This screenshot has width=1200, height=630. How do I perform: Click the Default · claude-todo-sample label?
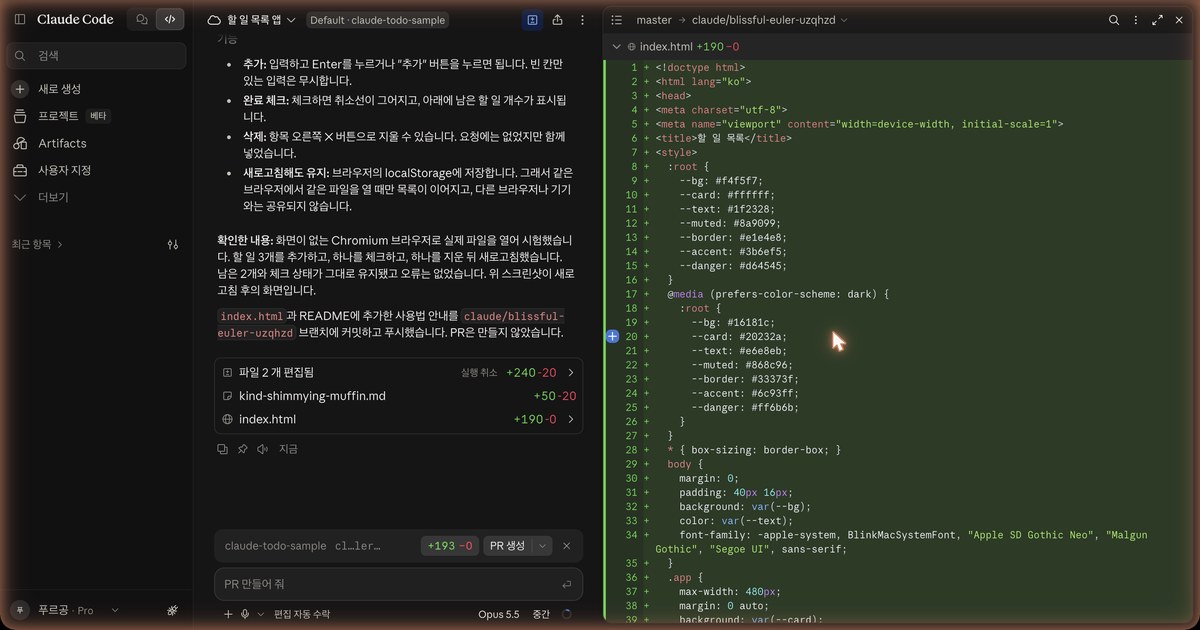pos(377,20)
